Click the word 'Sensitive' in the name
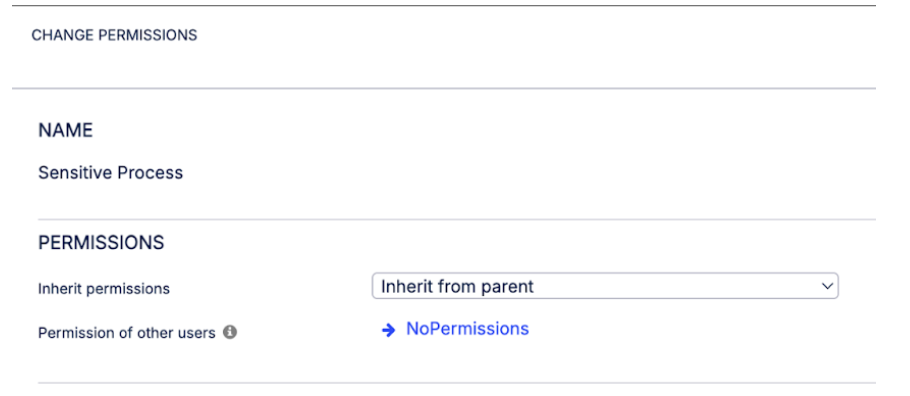Screen dimensions: 910x396 pyautogui.click(x=75, y=172)
